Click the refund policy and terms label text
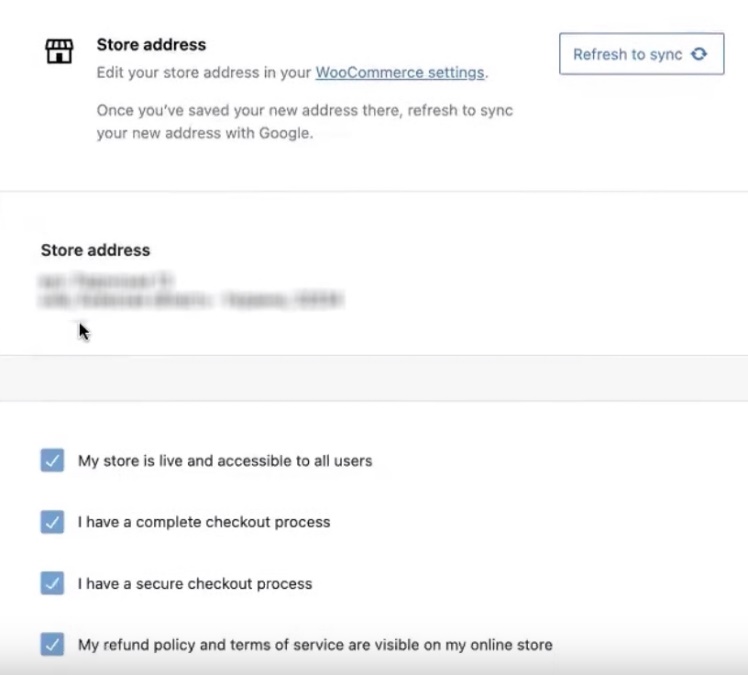This screenshot has width=748, height=675. [315, 645]
